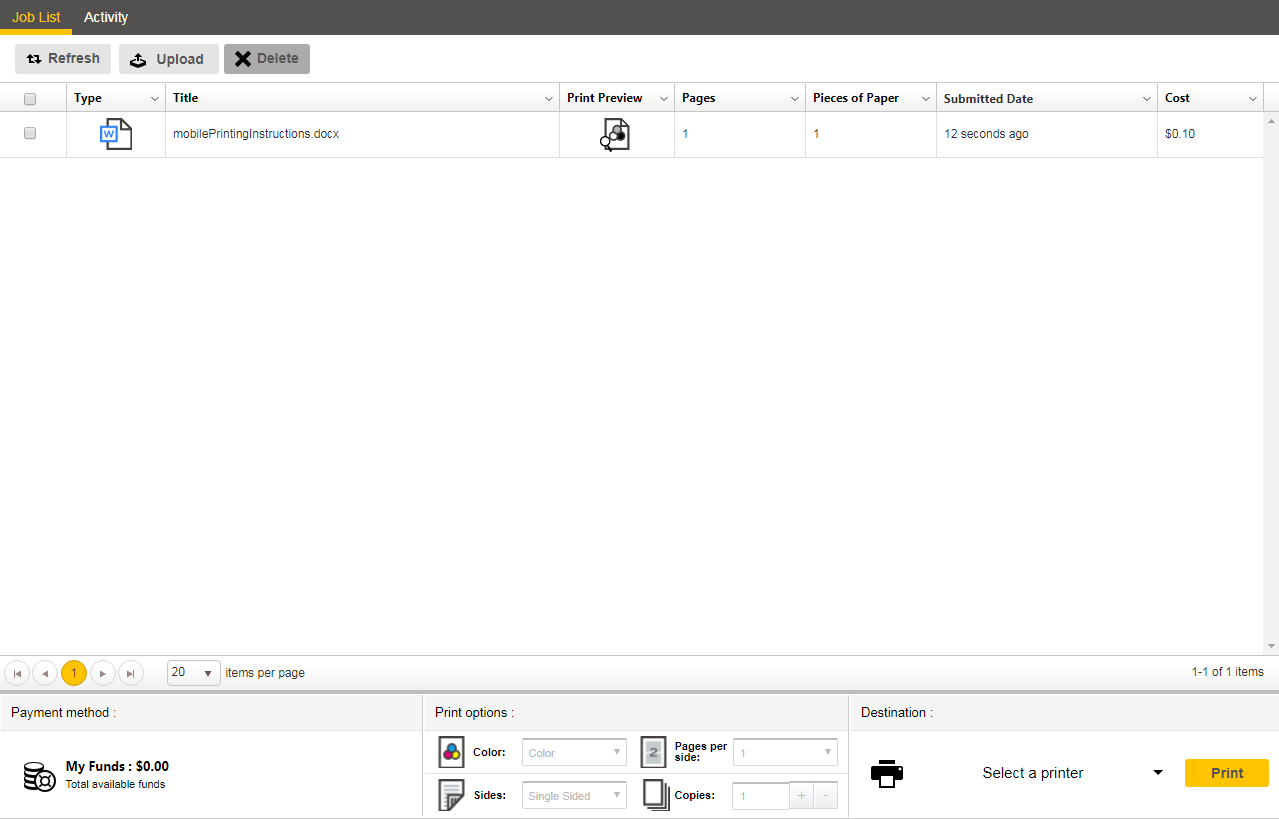The image size is (1279, 819).
Task: Select the mobilePrintingInstructions.docx row checkbox
Action: (x=30, y=133)
